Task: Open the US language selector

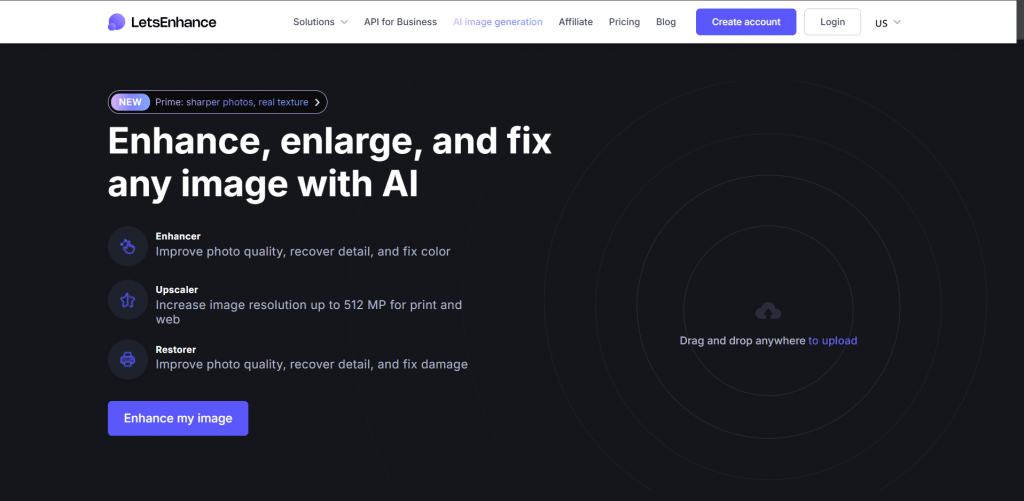Action: (888, 22)
